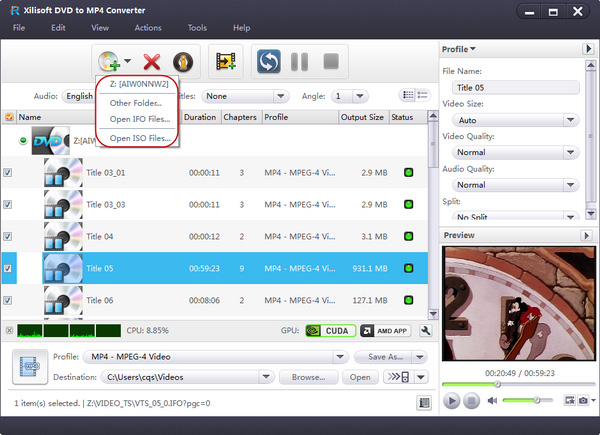Open the Add DVD dropdown arrow
Viewport: 600px width, 435px height.
point(128,61)
